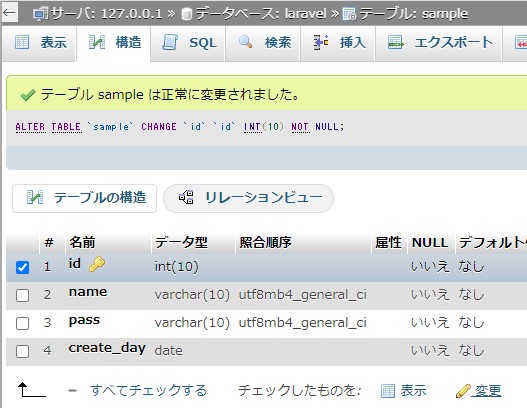Click the partially visible import tab icon
527x408 pixels.
point(521,42)
